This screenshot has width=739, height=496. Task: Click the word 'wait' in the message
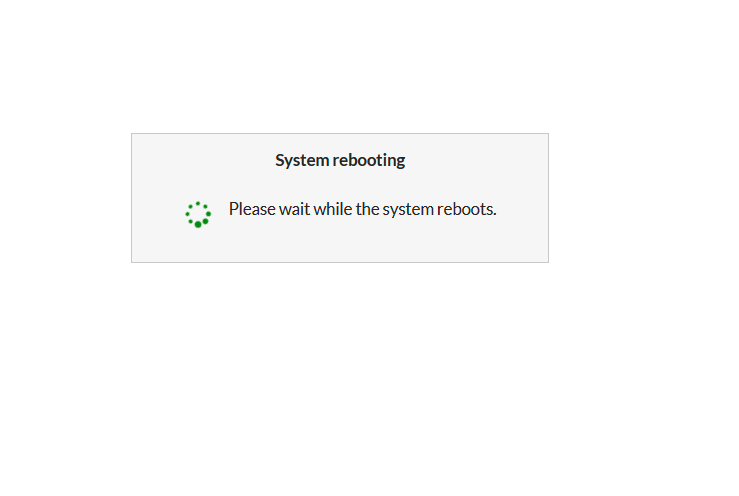coord(295,209)
